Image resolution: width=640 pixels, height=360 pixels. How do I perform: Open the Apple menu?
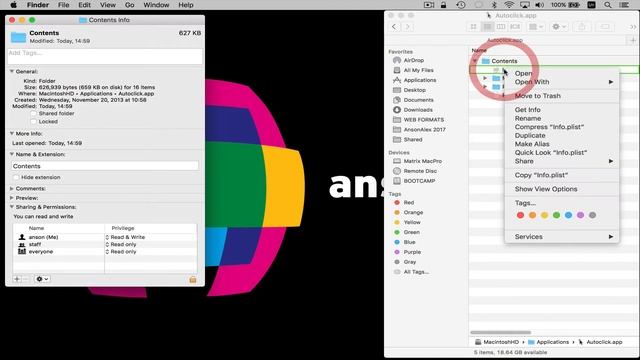[x=13, y=5]
